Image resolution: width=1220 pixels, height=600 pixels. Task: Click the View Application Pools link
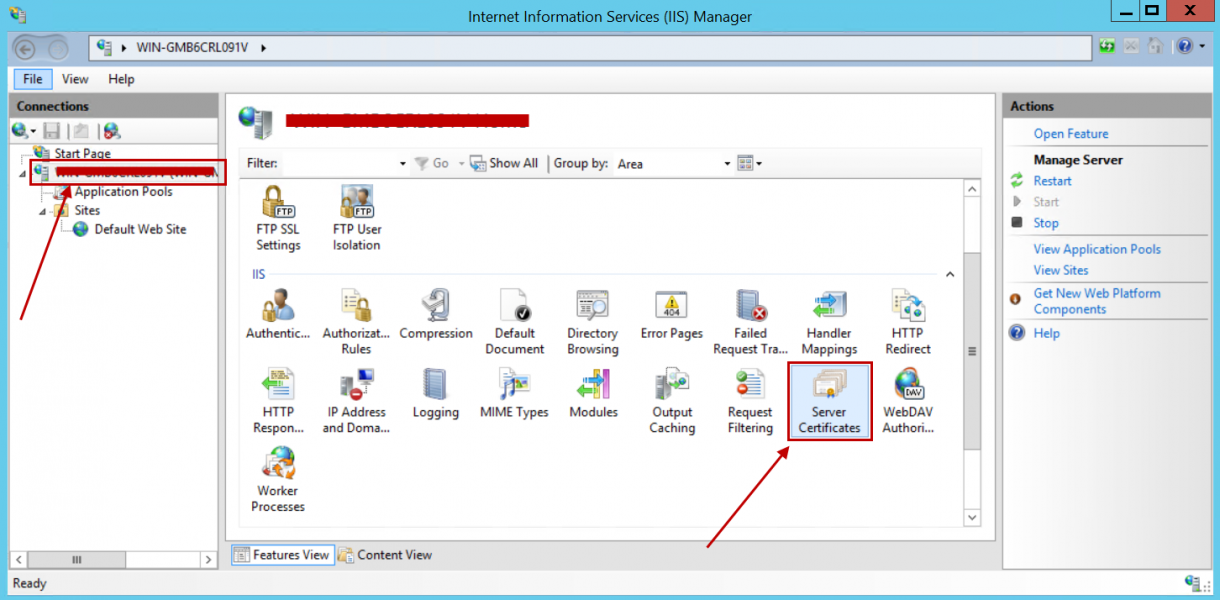pos(1097,249)
